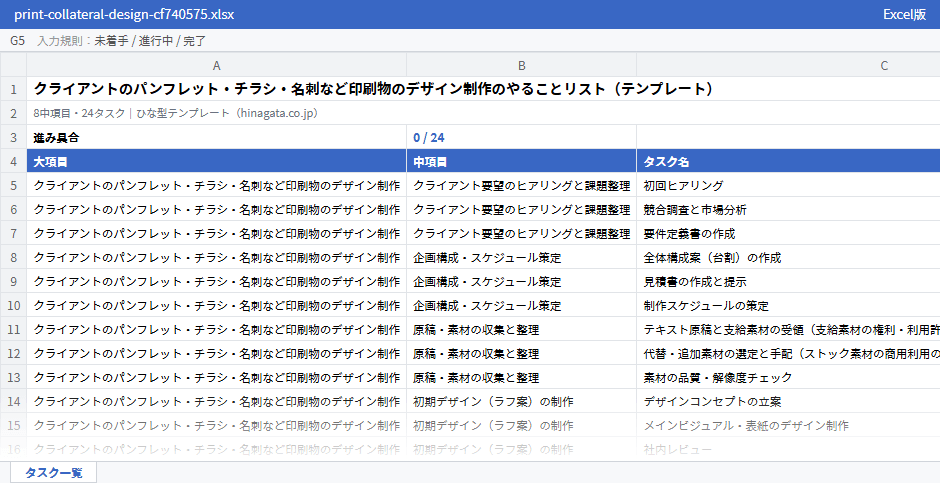Select the 初回ヒアリング cell

coord(788,185)
